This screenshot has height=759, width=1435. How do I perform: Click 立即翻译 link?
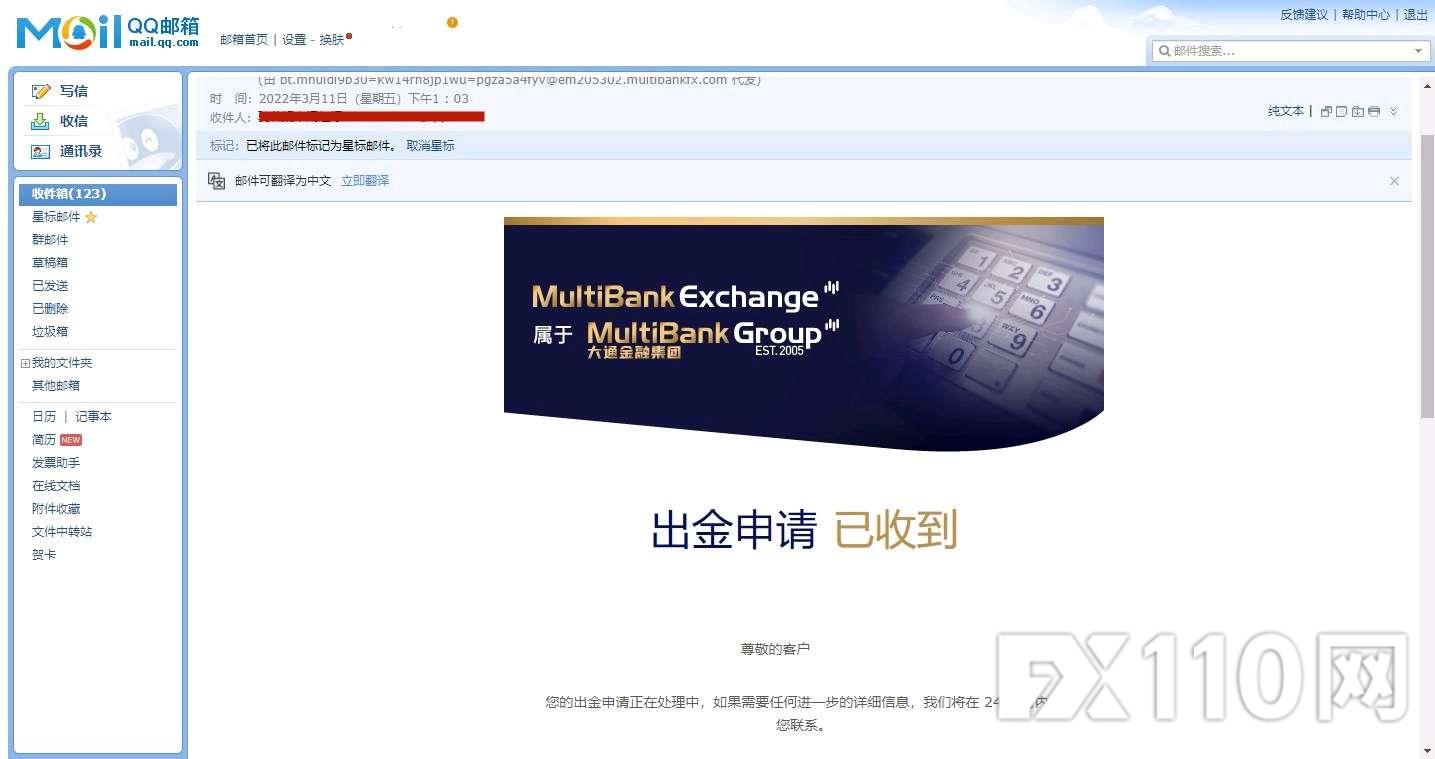tap(365, 181)
